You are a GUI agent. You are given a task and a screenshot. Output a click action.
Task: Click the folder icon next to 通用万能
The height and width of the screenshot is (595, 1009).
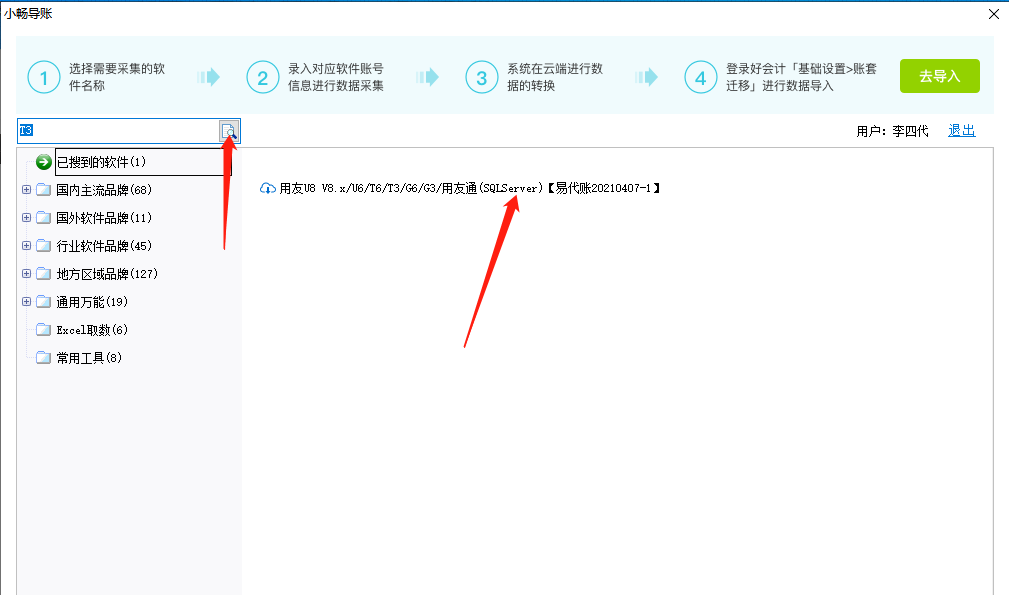pos(42,301)
